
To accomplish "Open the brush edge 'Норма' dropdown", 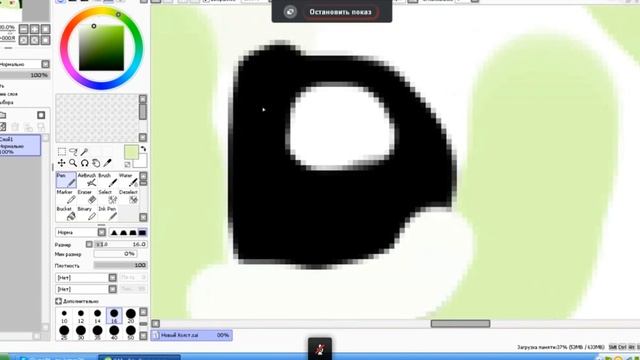I will (80, 233).
